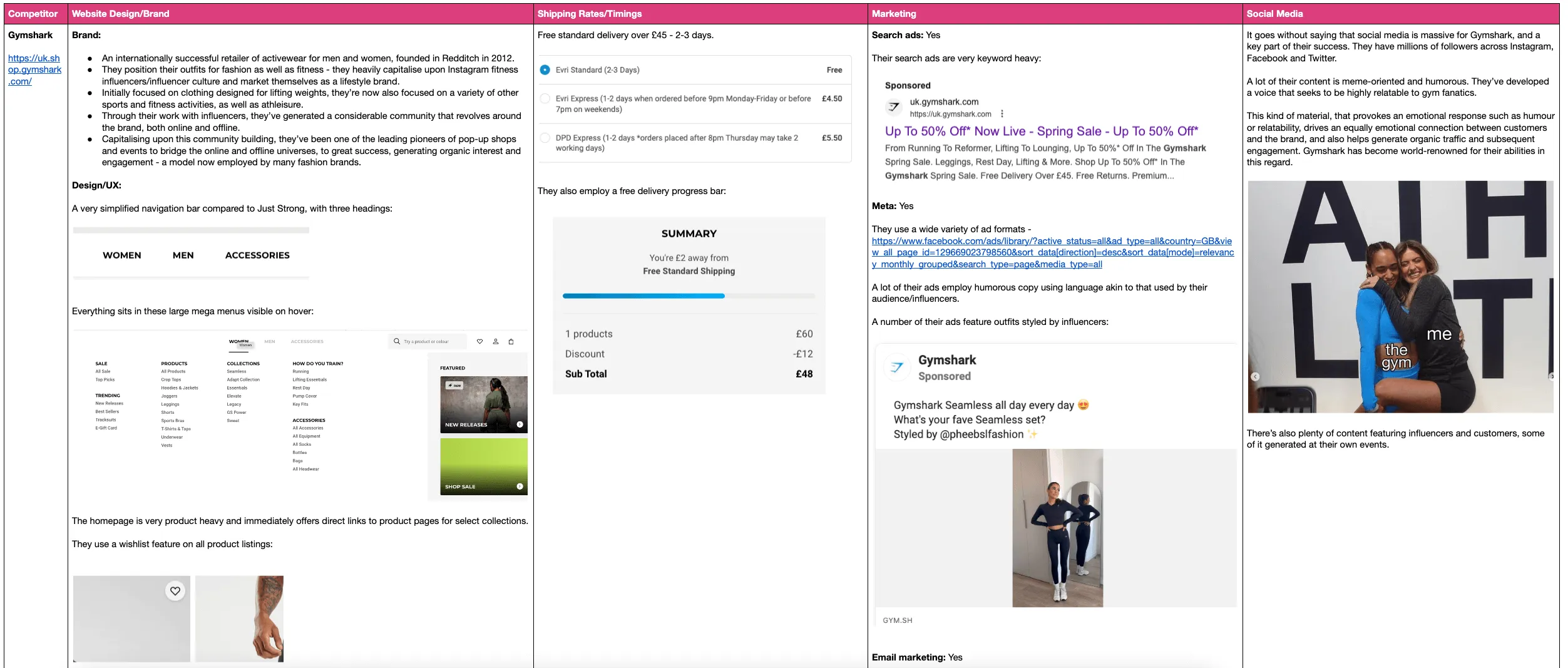Click the '@pheebslfashion' mention in the ad
1568x668 pixels.
[981, 434]
